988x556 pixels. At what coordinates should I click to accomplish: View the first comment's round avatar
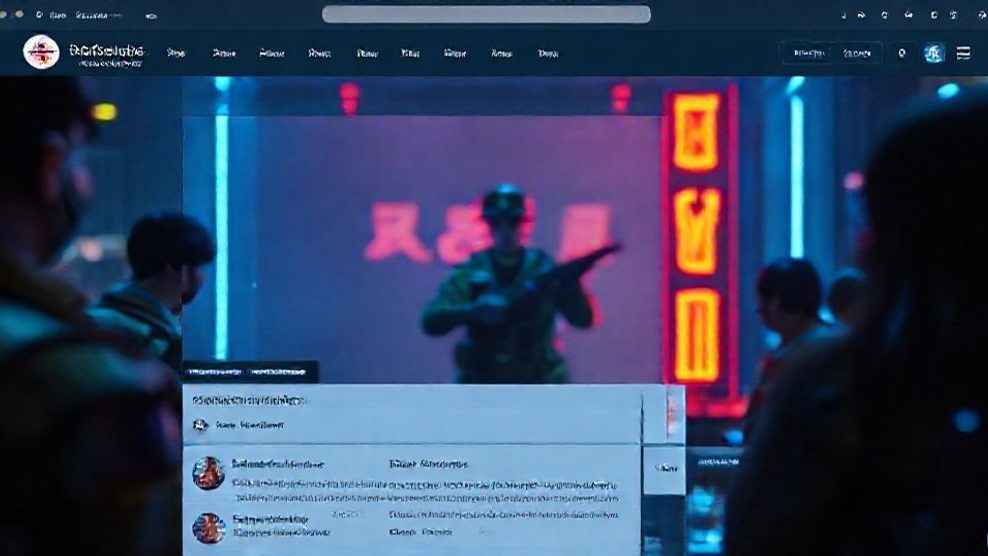[209, 473]
